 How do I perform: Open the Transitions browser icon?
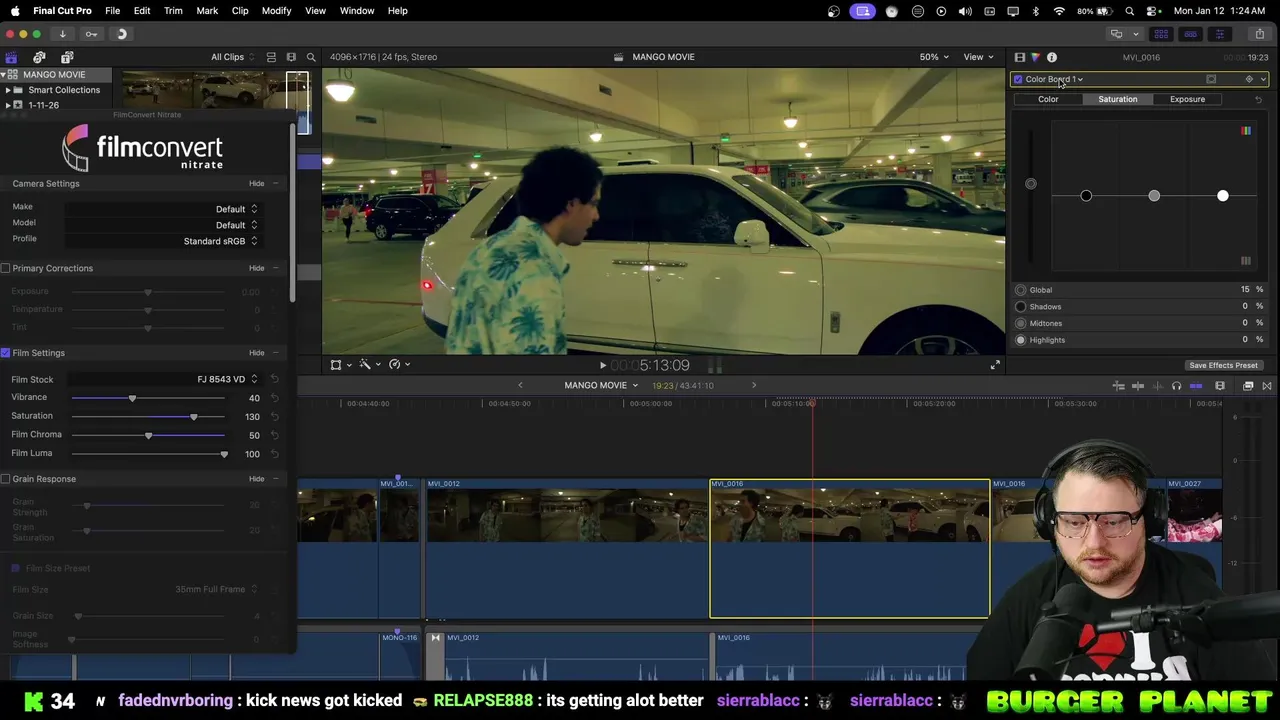pyautogui.click(x=1267, y=386)
